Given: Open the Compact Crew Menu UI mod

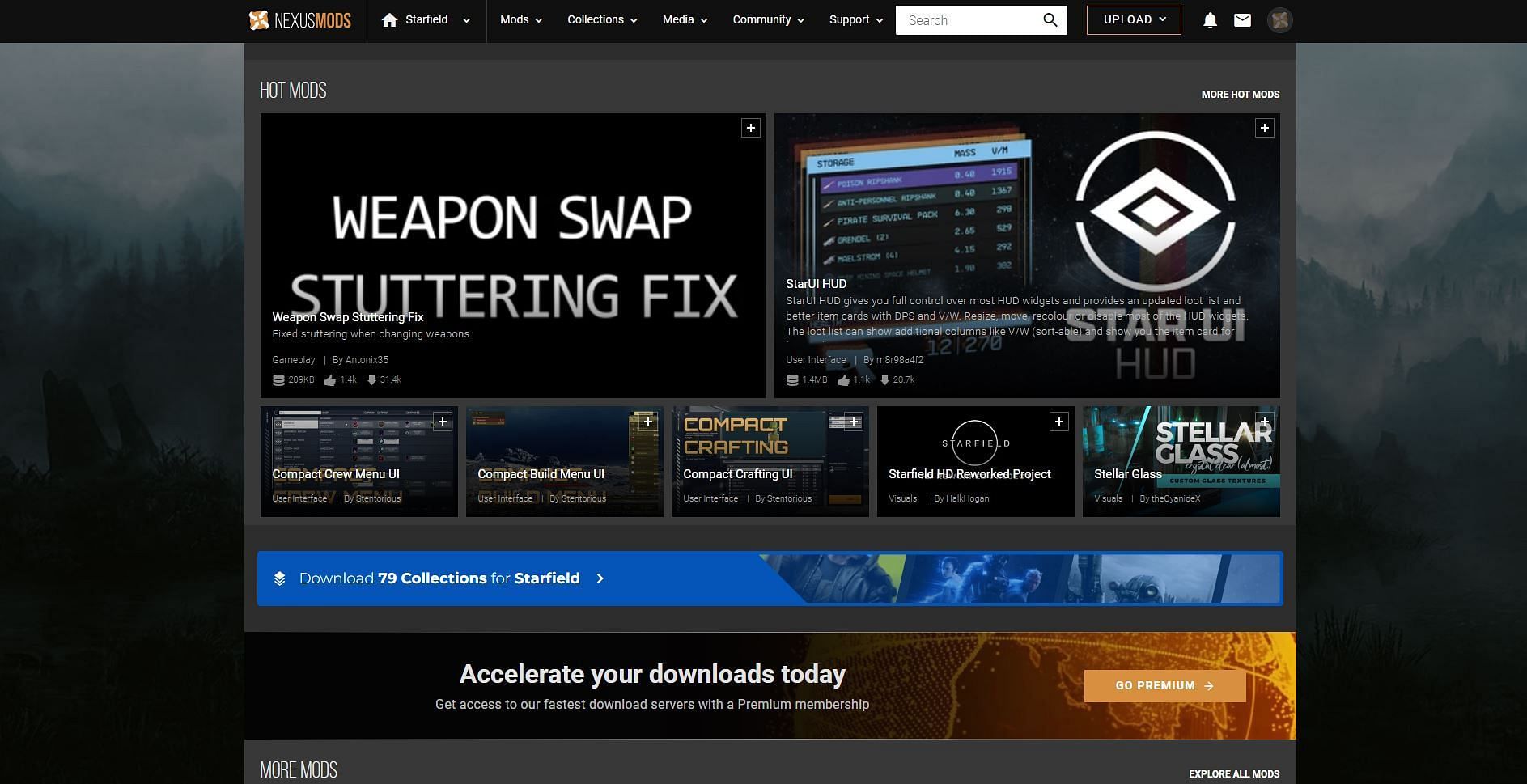Looking at the screenshot, I should (x=336, y=474).
